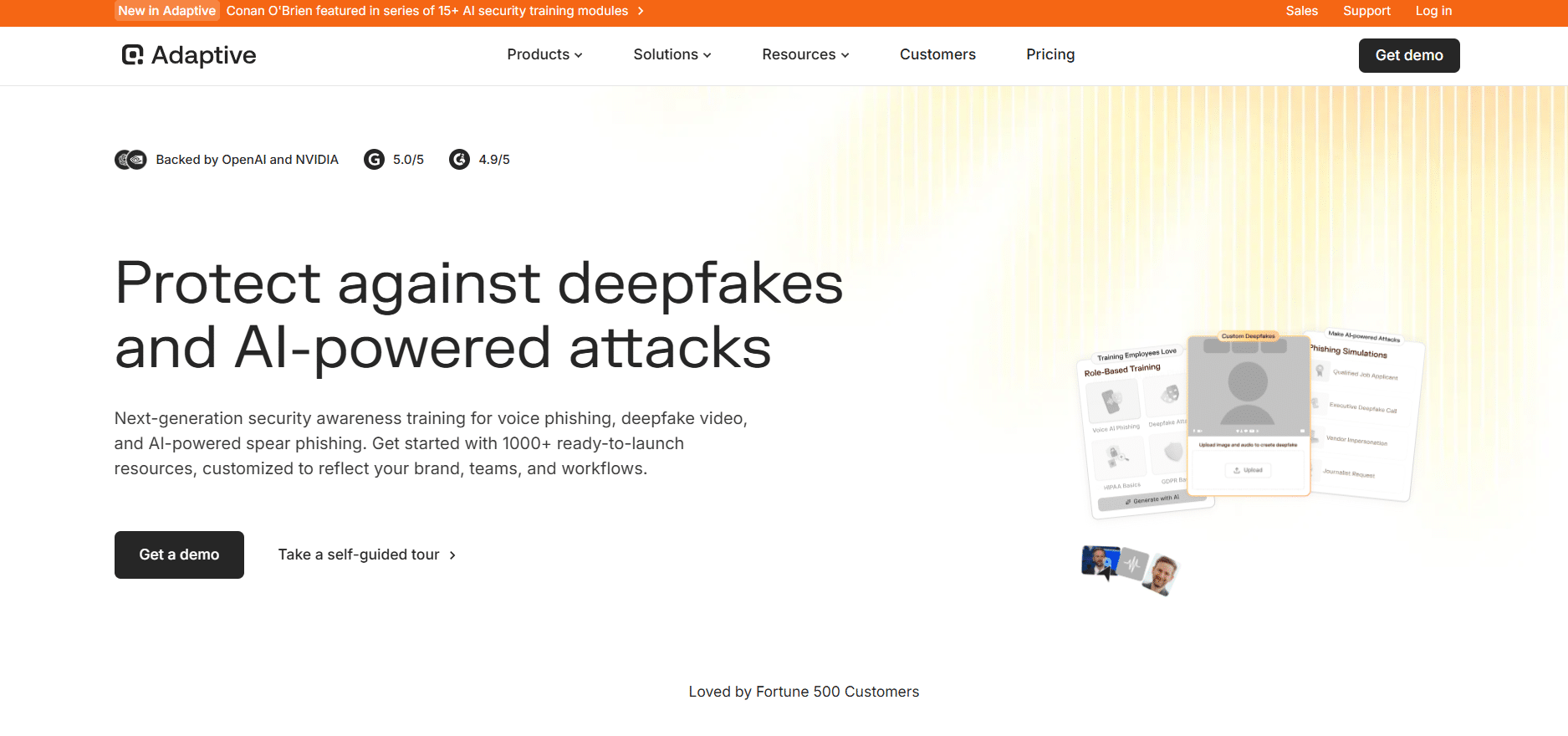The height and width of the screenshot is (736, 1568).
Task: Click the arrow next to self-guided tour
Action: coord(452,555)
